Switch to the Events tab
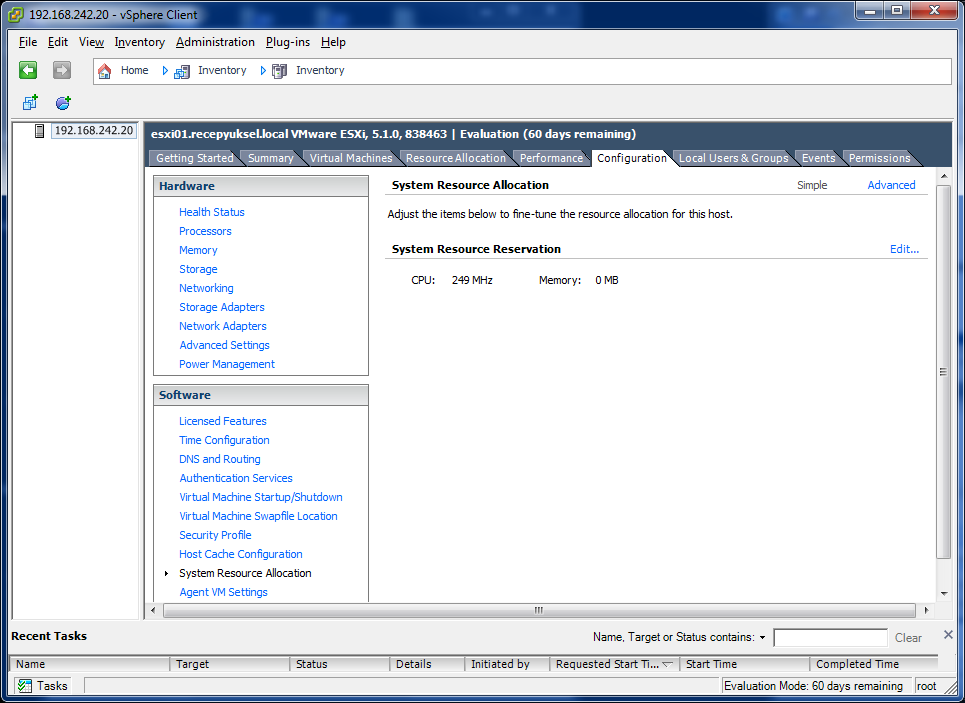 [x=818, y=158]
